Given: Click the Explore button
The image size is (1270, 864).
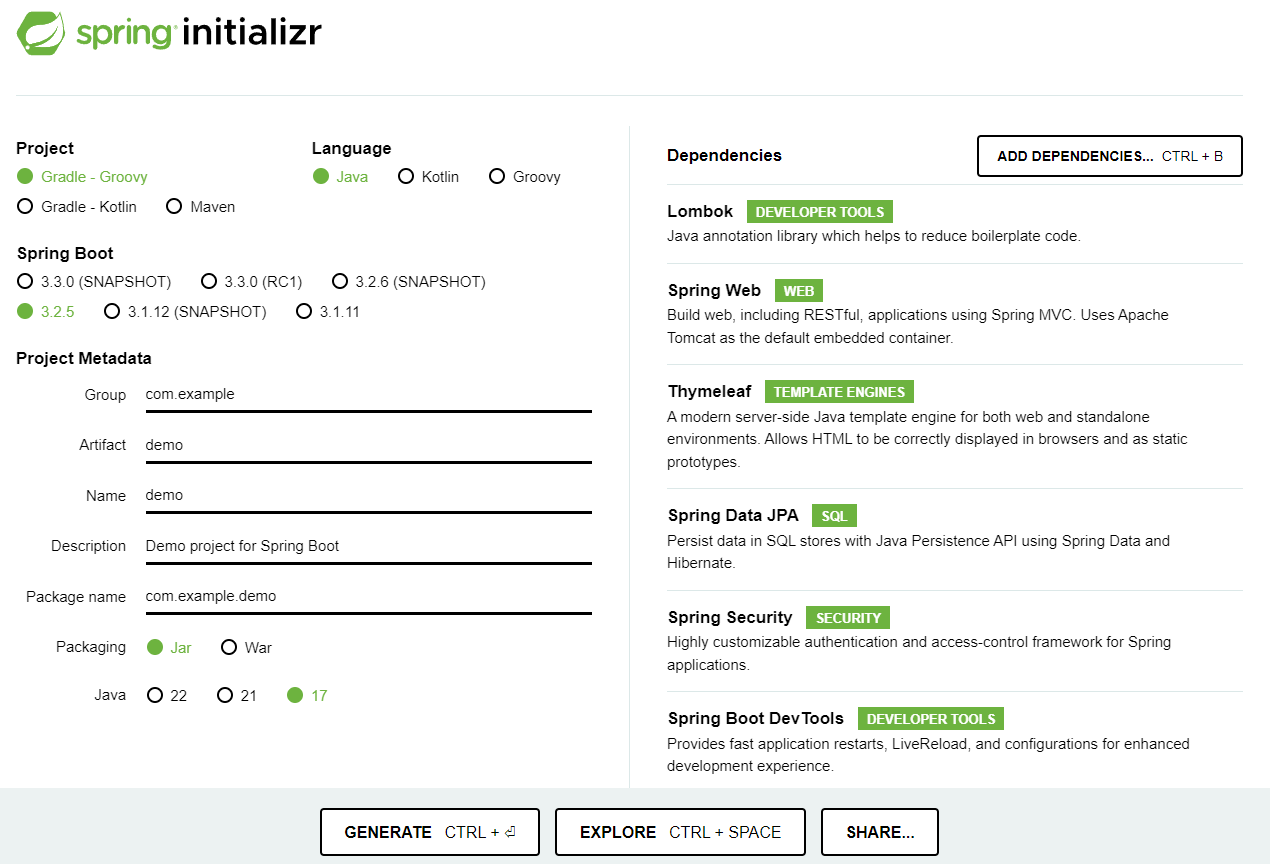Looking at the screenshot, I should (x=680, y=832).
